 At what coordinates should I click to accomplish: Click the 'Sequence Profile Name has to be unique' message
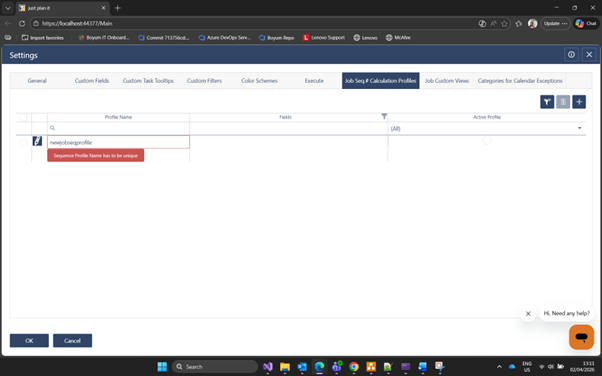point(96,156)
